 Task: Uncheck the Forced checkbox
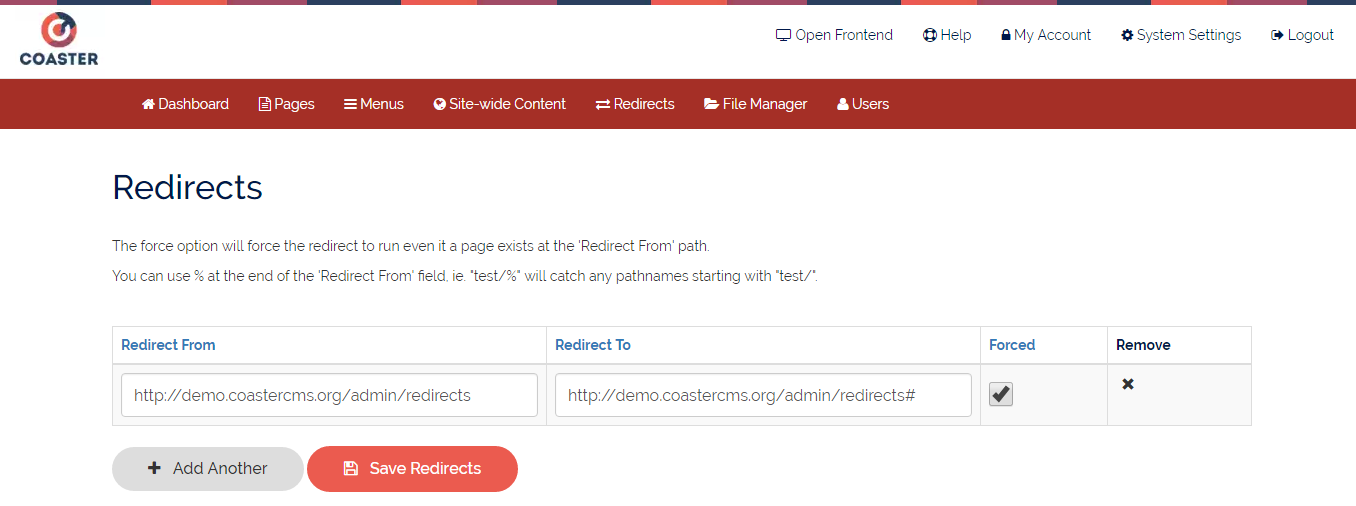[1001, 394]
